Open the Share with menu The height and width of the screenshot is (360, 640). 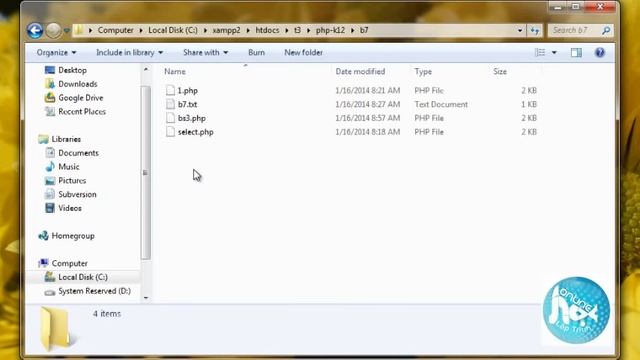click(205, 53)
